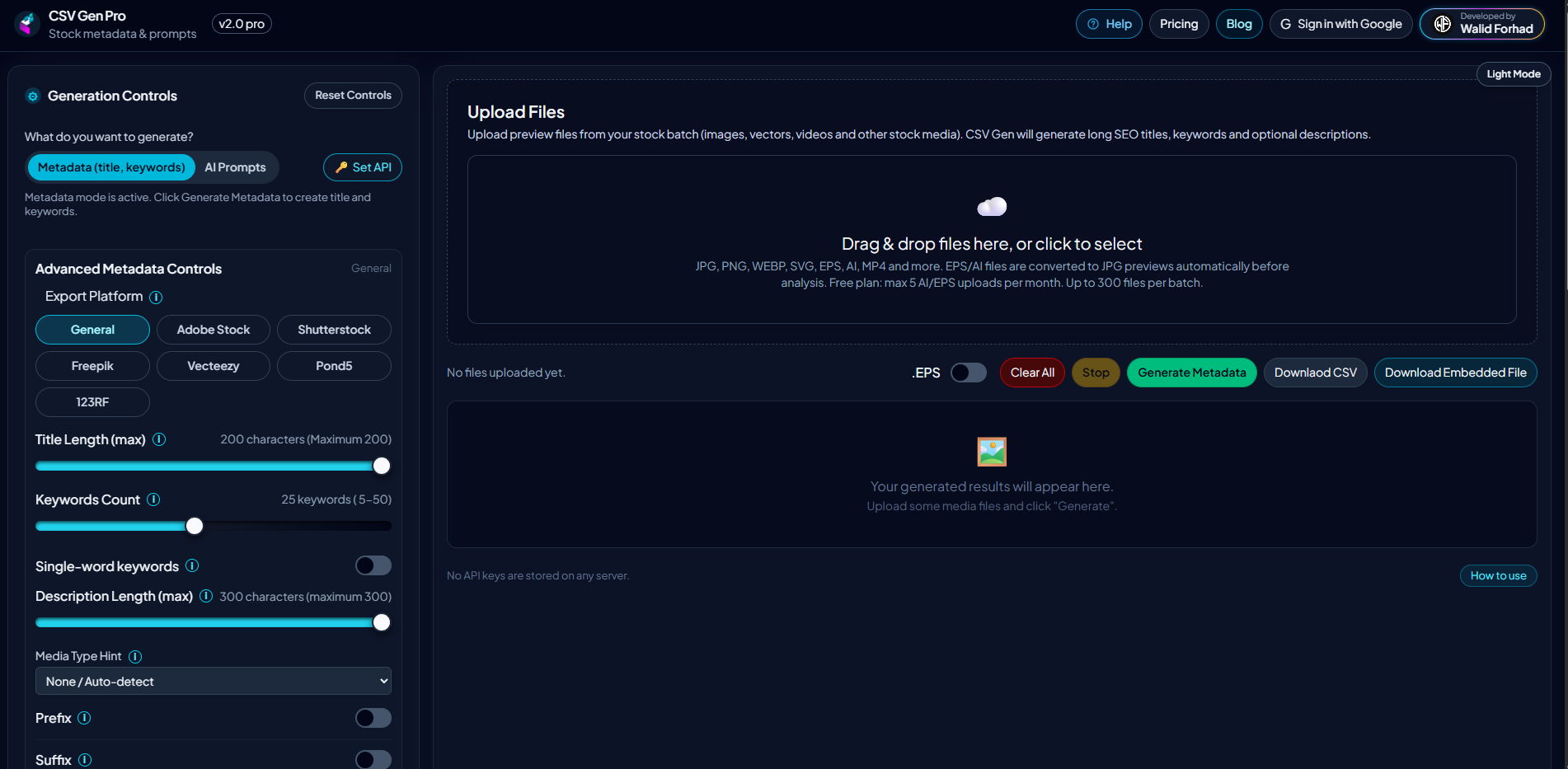Screen dimensions: 1568x769
Task: Click the Generate Metadata button
Action: (1191, 373)
